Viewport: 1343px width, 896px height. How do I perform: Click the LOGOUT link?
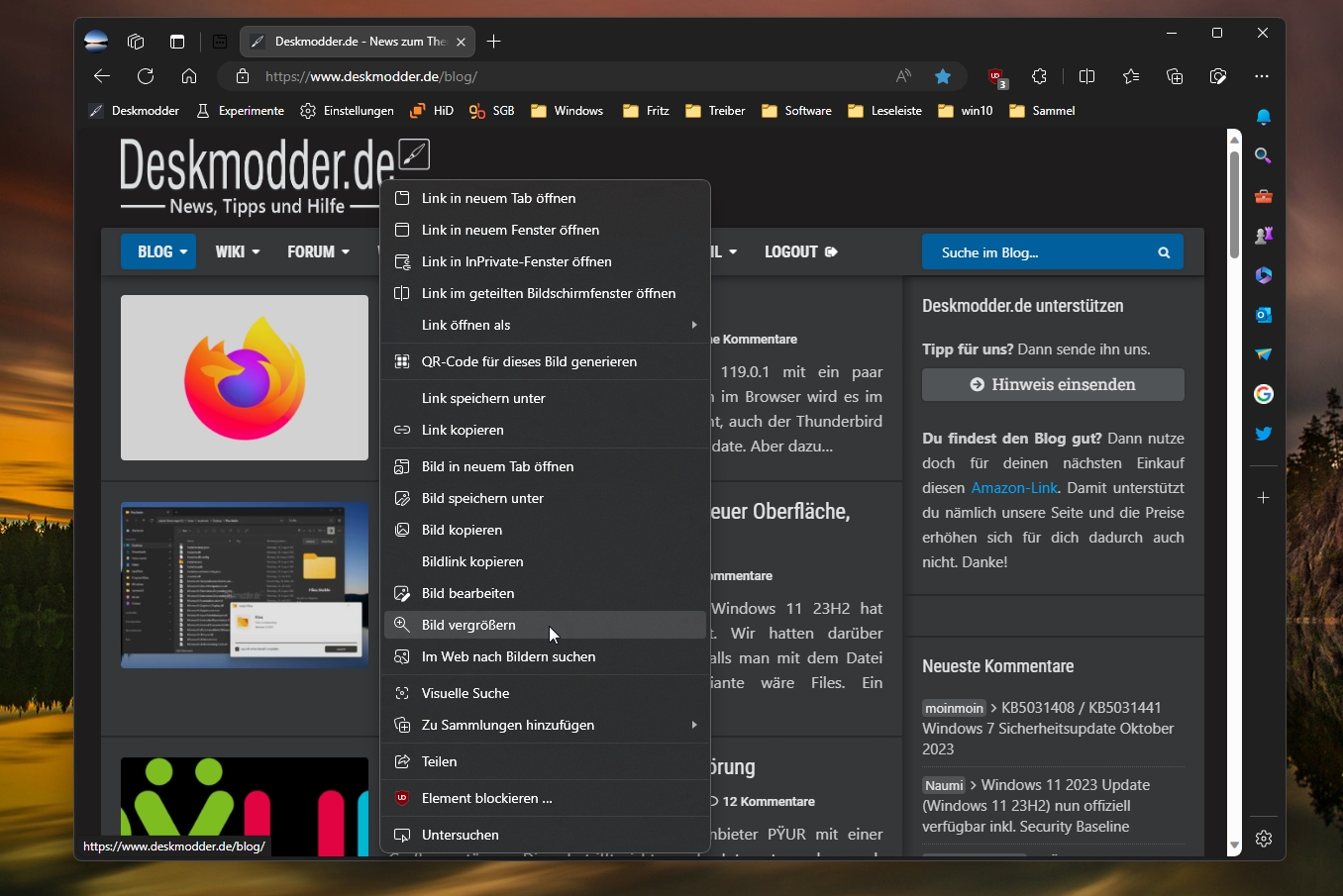tap(801, 251)
